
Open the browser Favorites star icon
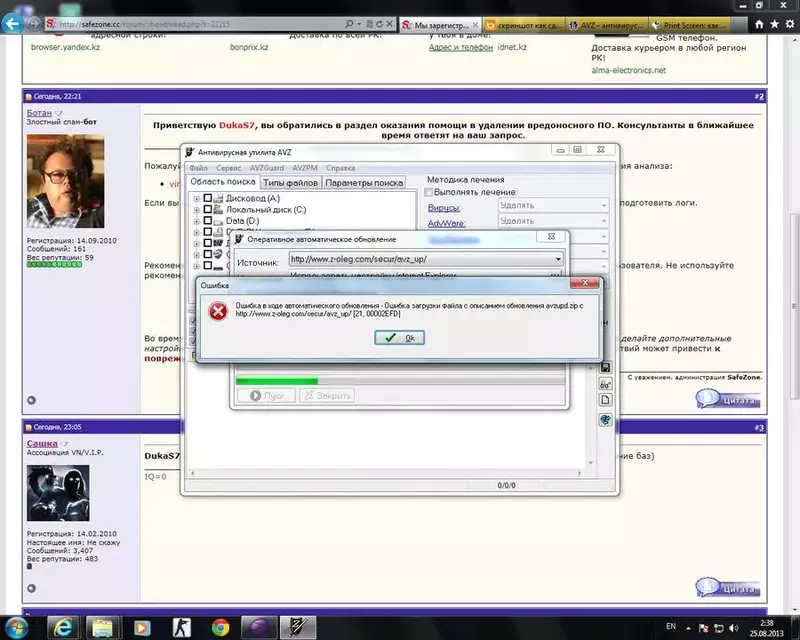click(x=774, y=24)
